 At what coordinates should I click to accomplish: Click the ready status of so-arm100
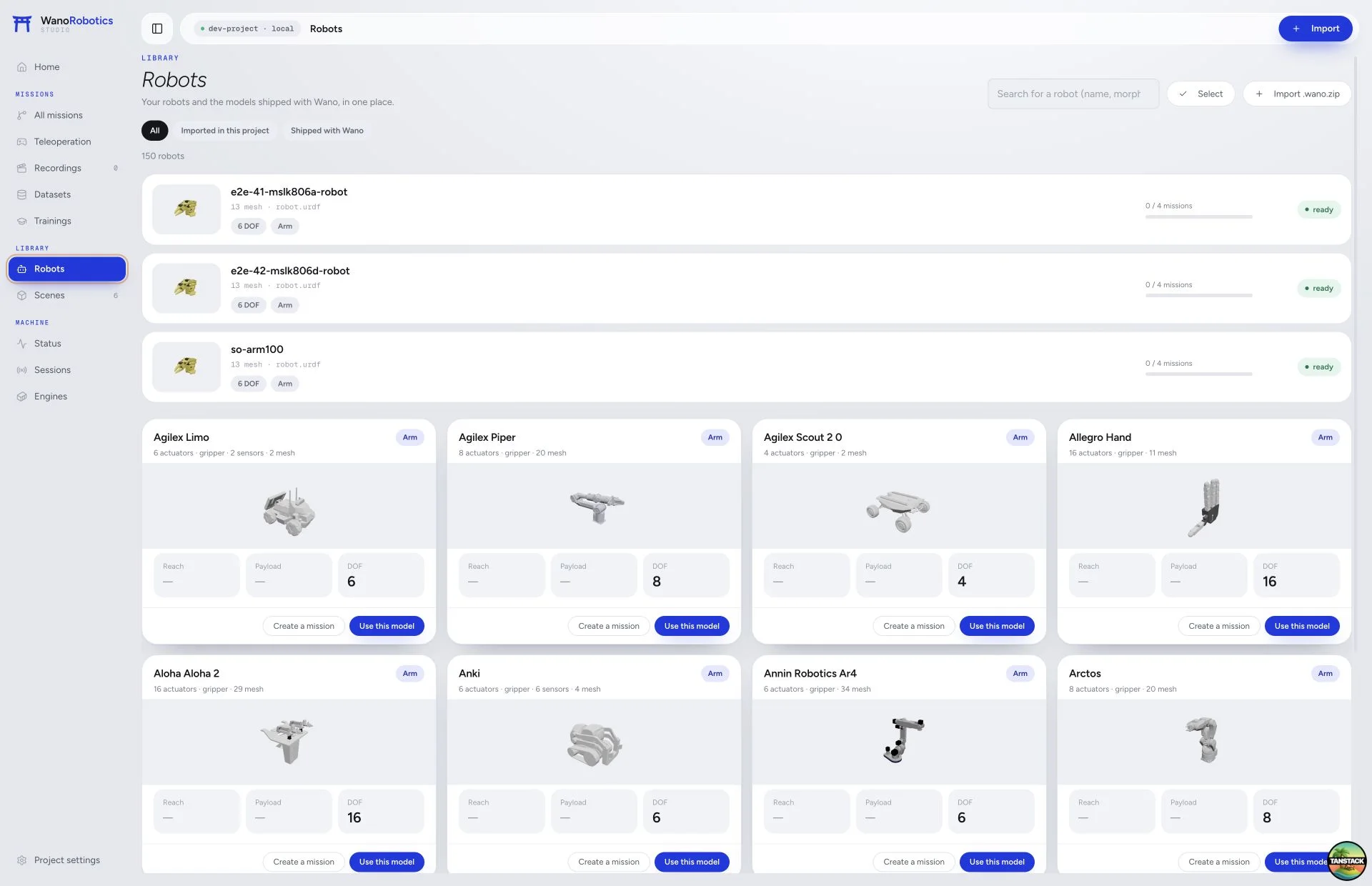pyautogui.click(x=1318, y=367)
